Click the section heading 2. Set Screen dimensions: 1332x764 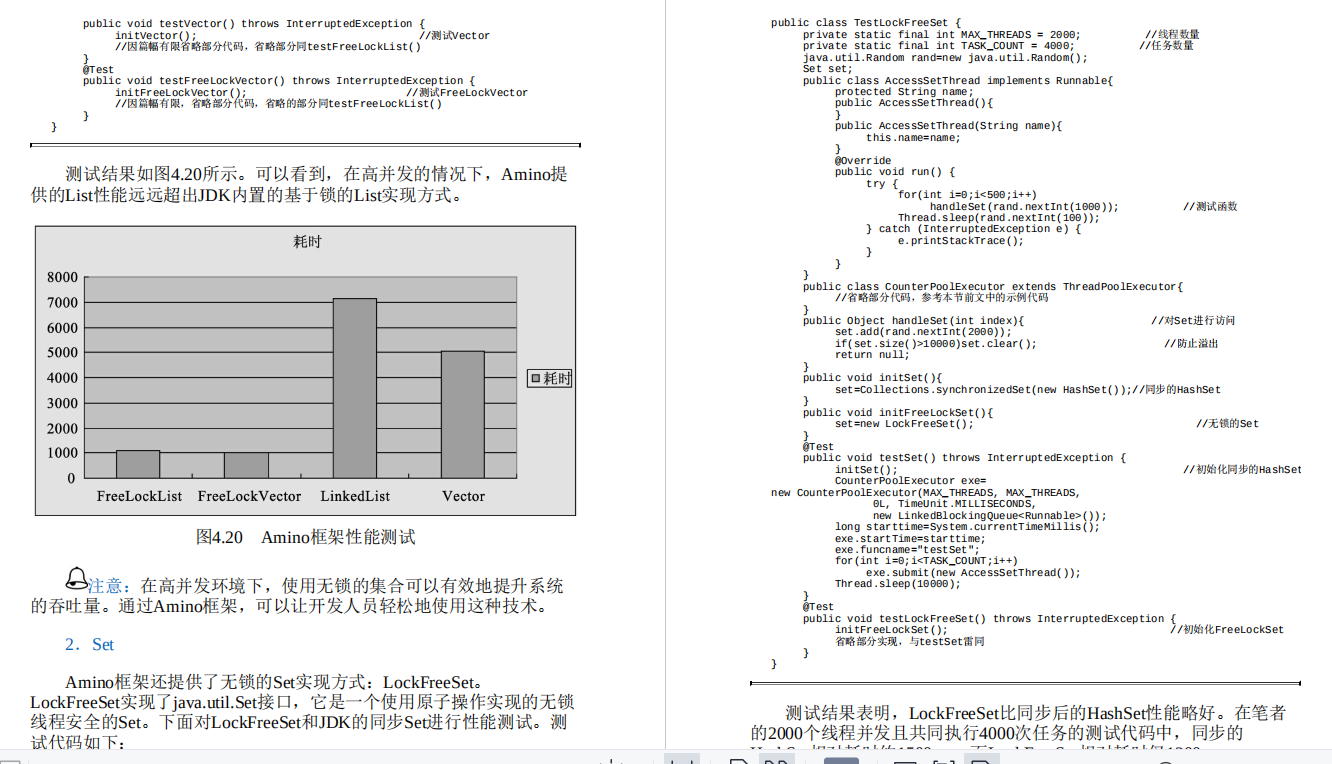point(90,644)
